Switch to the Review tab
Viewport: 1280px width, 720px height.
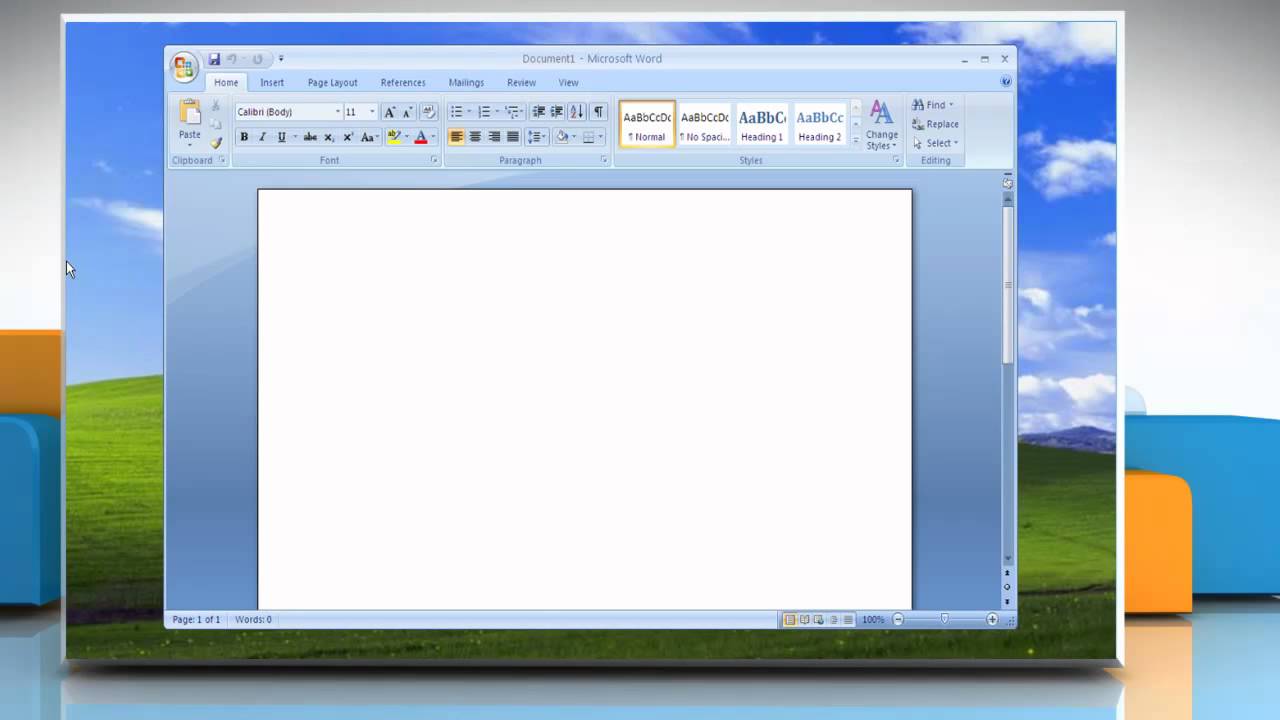click(x=521, y=83)
